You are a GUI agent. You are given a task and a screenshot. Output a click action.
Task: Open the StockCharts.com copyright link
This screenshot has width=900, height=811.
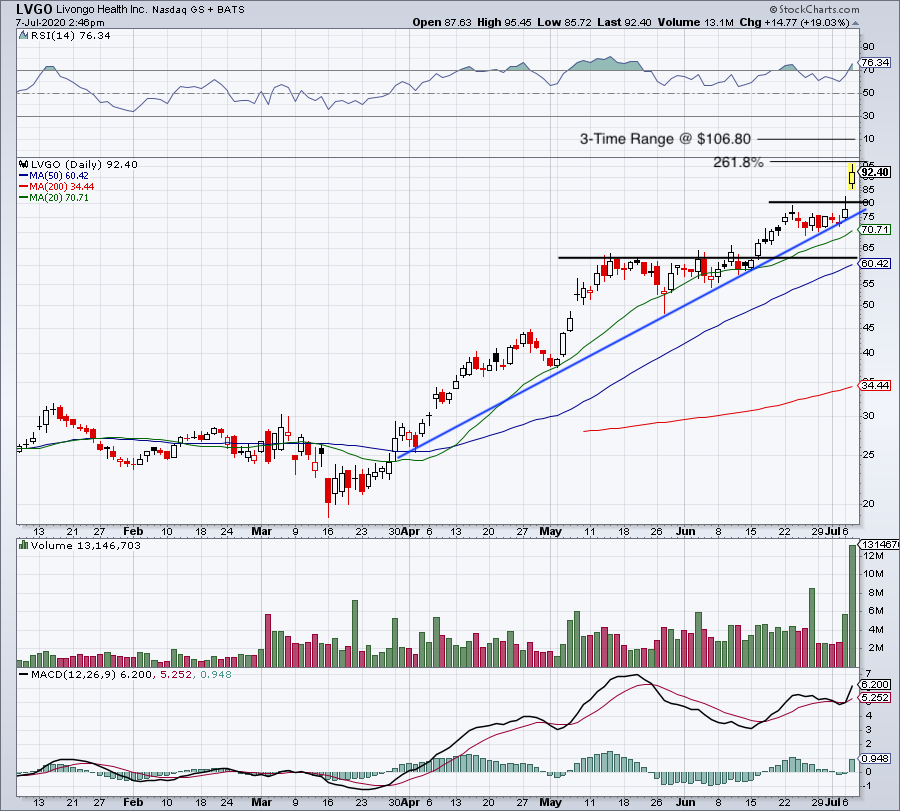(x=814, y=9)
